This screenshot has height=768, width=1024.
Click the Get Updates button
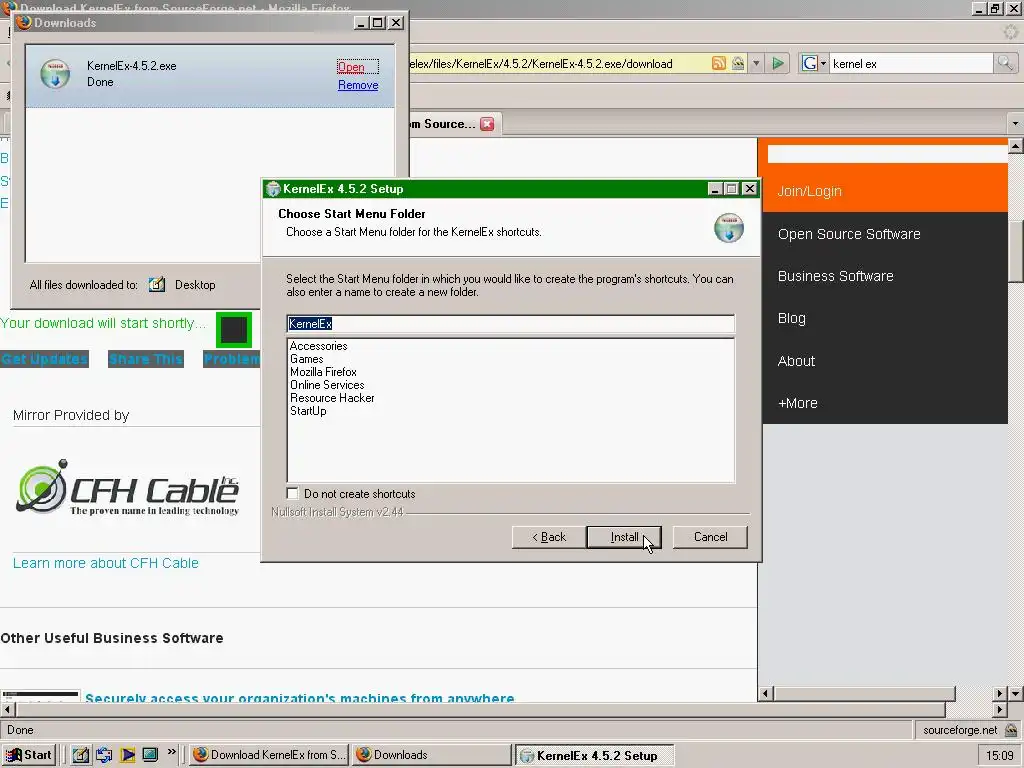(44, 359)
